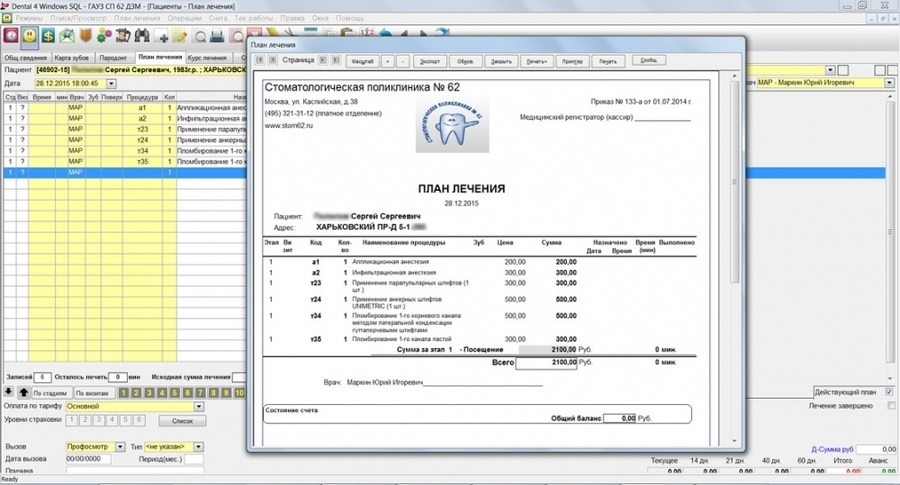900x485 pixels.
Task: Toggle the Лечение завершено checkbox
Action: (x=891, y=405)
